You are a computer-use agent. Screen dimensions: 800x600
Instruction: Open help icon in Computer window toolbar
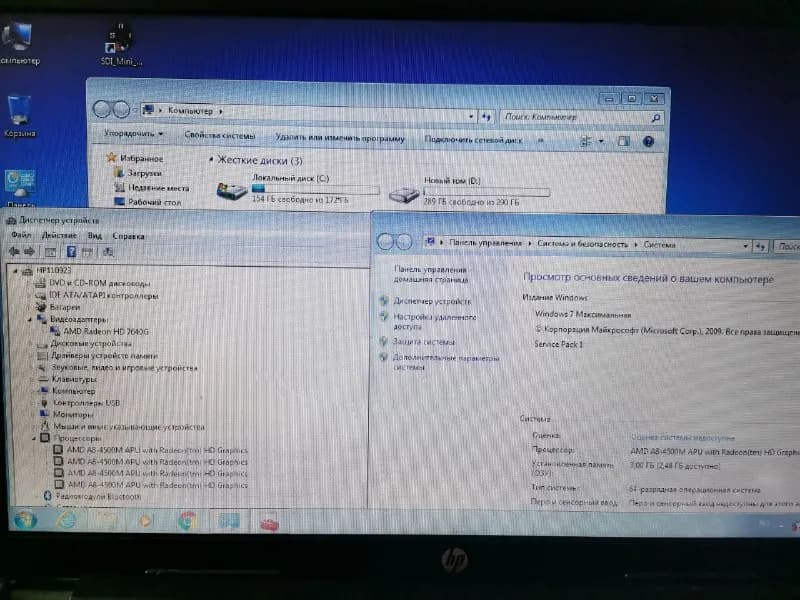pos(648,141)
